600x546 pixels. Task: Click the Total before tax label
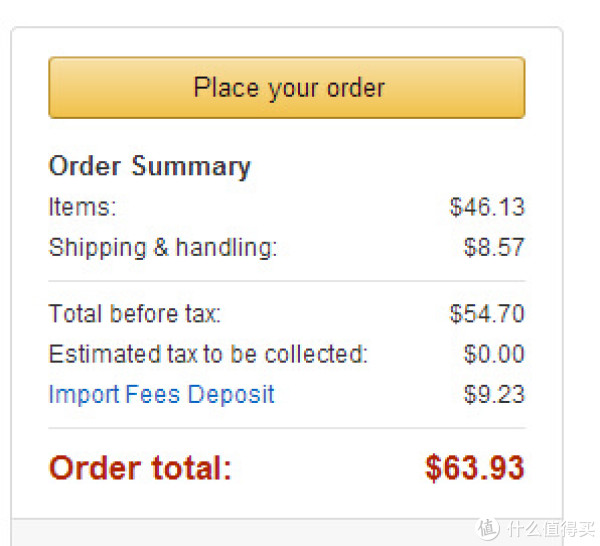tap(135, 314)
